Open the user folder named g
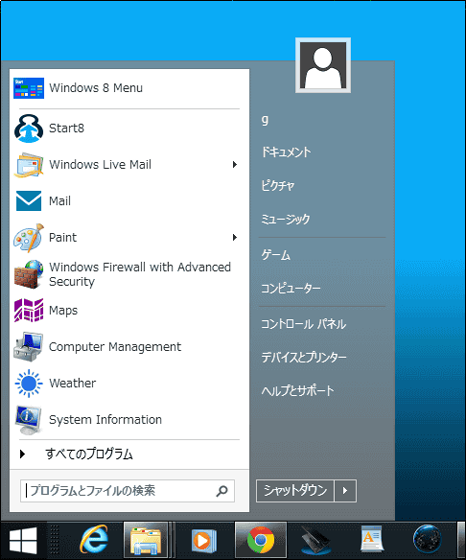466x560 pixels. coord(265,120)
